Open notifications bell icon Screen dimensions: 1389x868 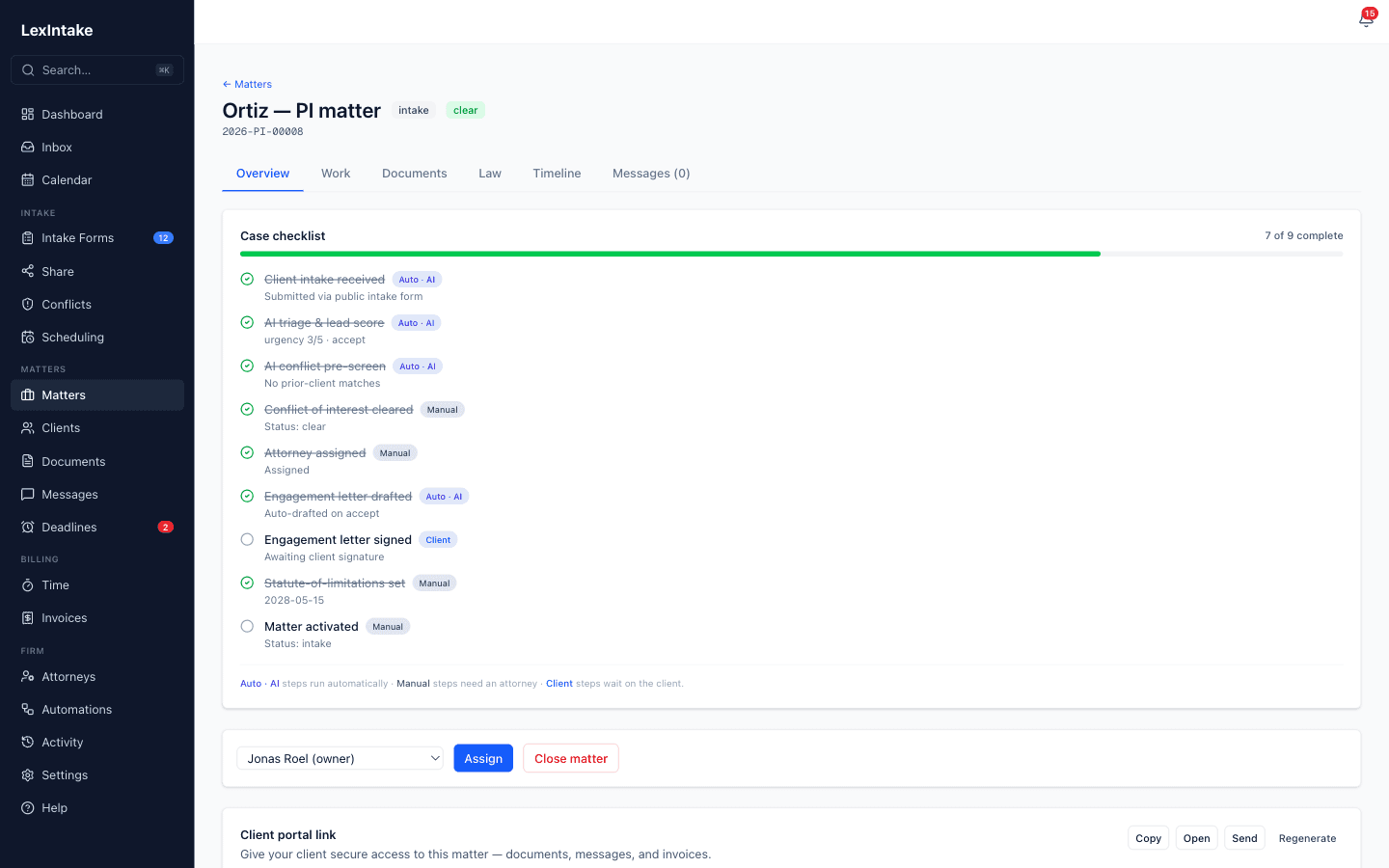1366,20
